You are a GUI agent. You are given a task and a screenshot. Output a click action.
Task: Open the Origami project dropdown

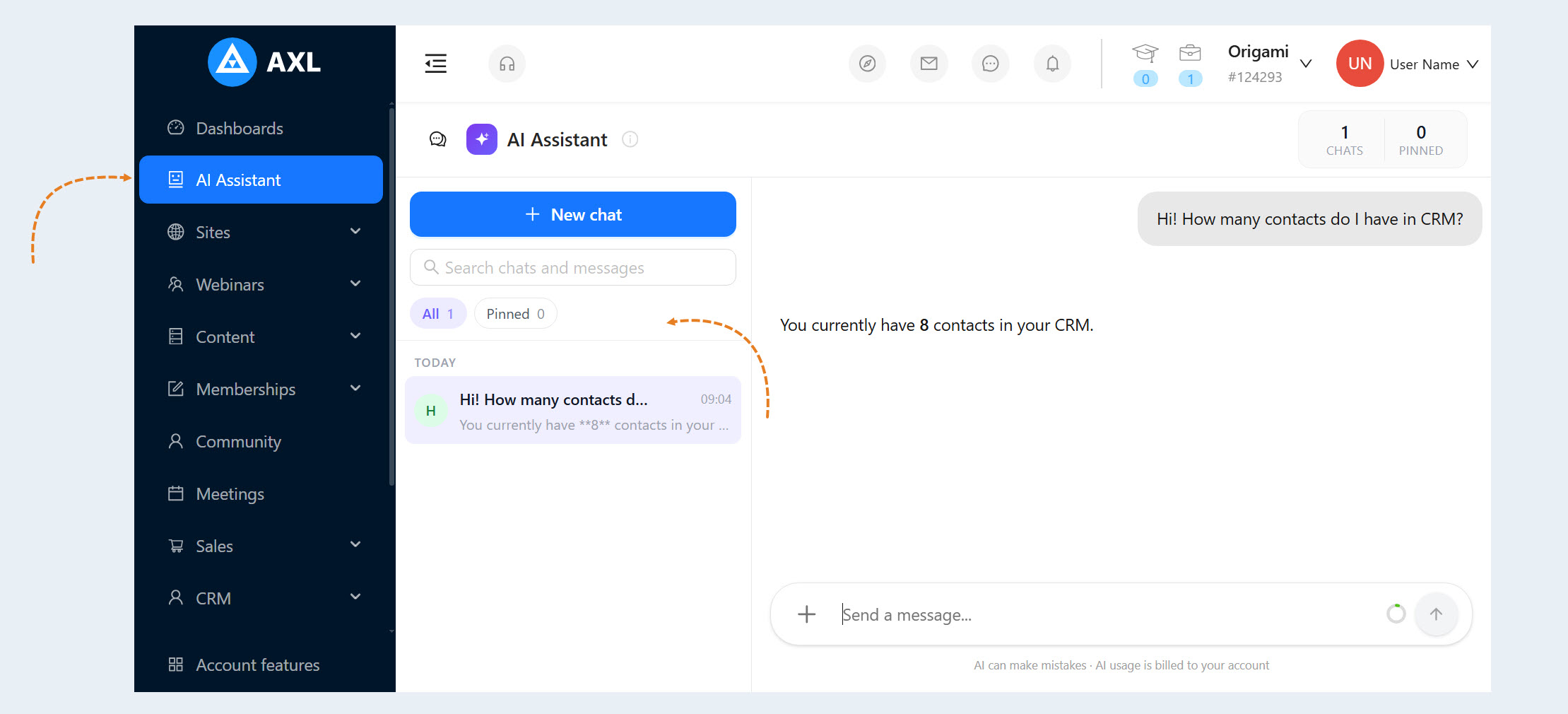click(x=1270, y=64)
